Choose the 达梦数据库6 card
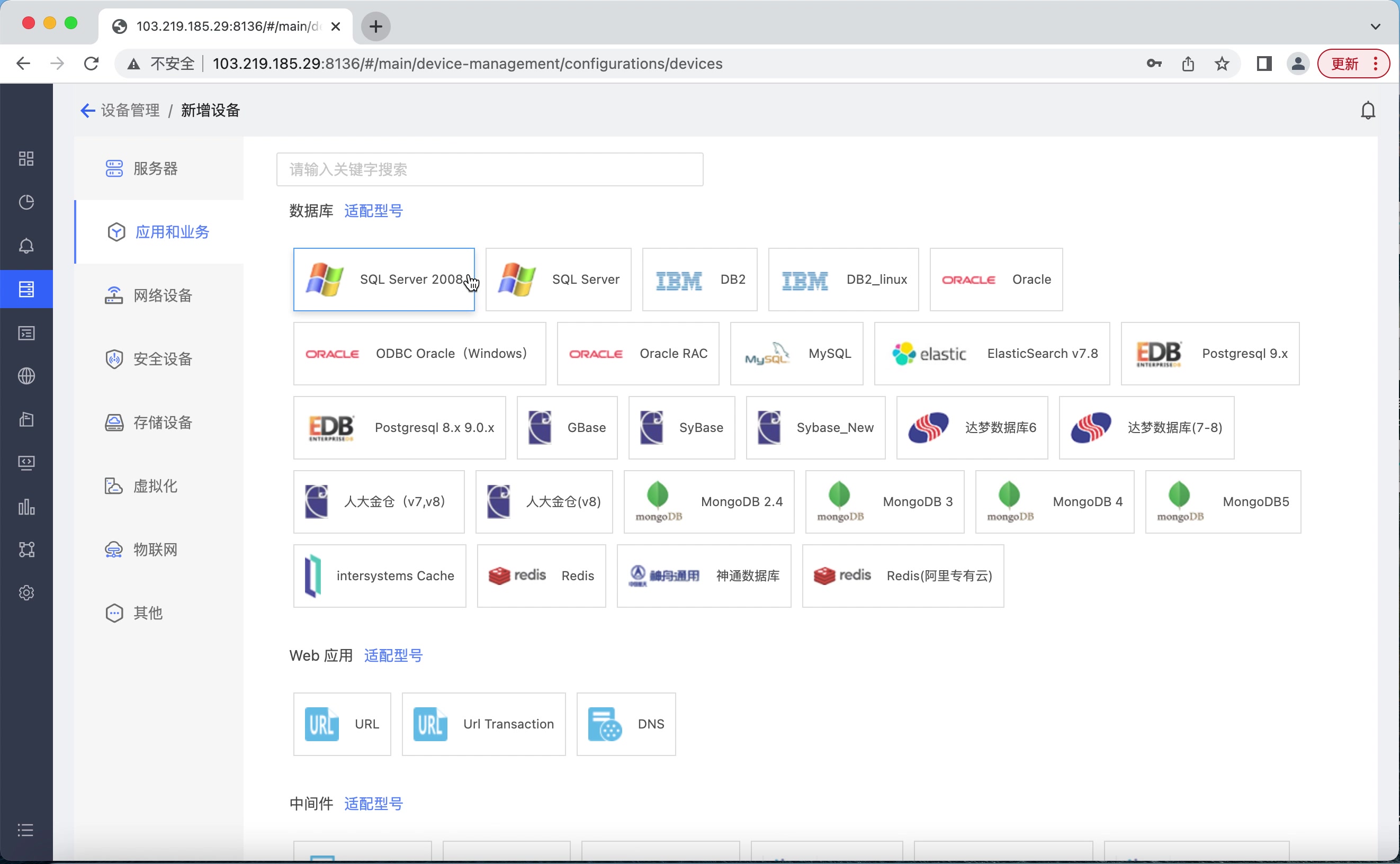1400x864 pixels. point(972,427)
